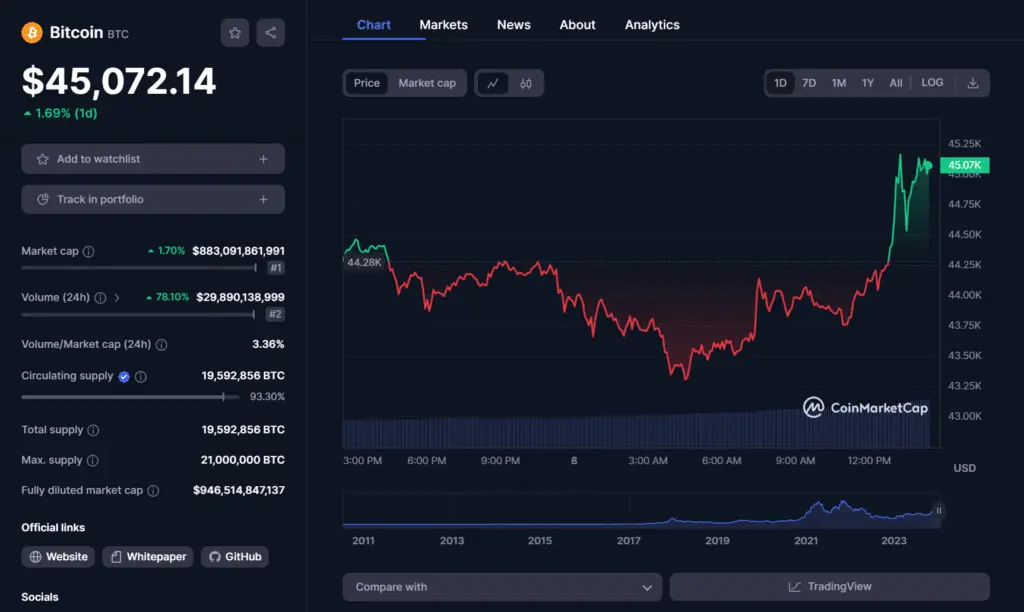Click the Whitepaper button
Viewport: 1024px width, 612px height.
click(147, 556)
